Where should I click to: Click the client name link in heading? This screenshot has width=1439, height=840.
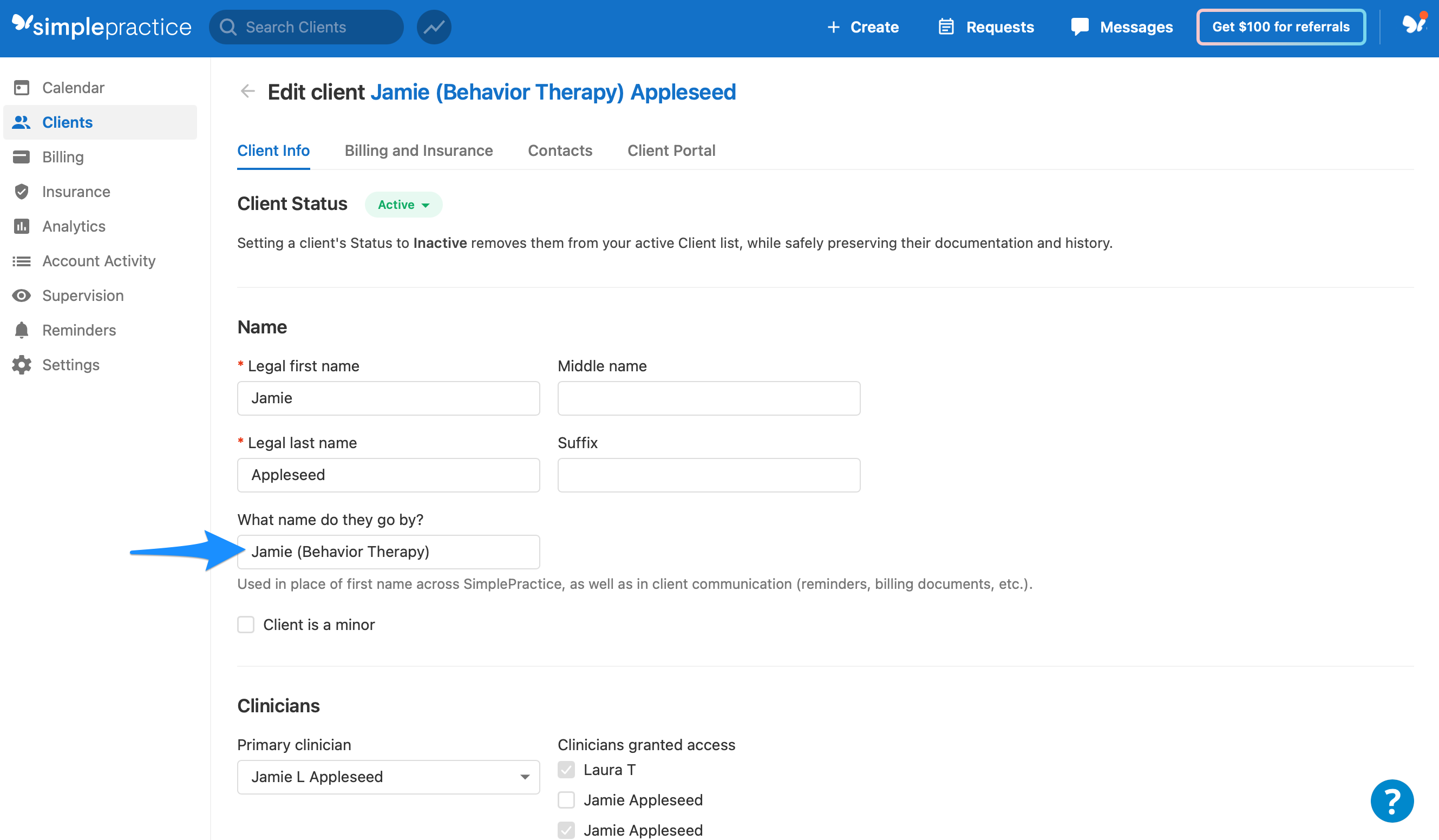553,92
